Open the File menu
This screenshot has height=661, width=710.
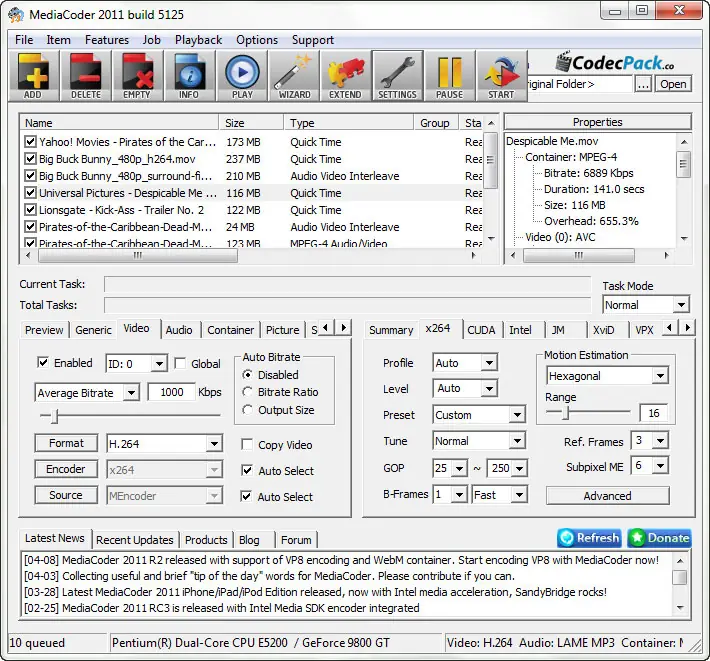click(24, 40)
